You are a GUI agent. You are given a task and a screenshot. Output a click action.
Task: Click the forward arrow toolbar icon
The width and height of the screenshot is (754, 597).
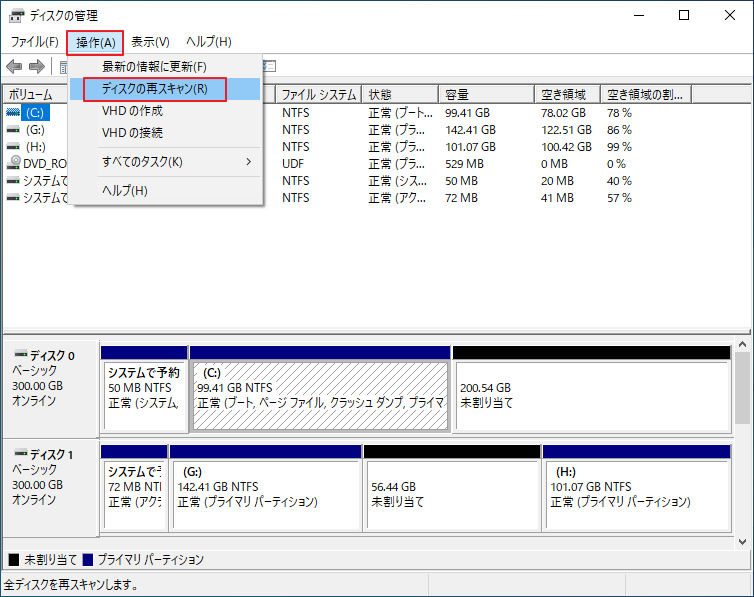(x=37, y=66)
